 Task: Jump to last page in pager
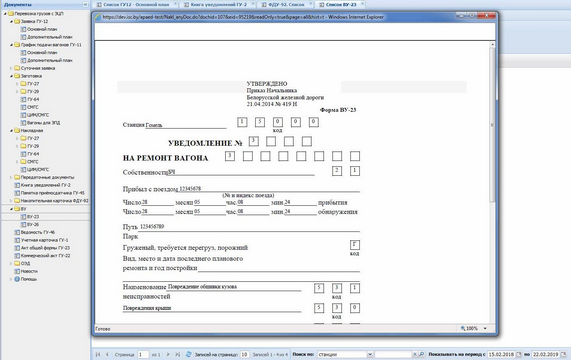177,354
